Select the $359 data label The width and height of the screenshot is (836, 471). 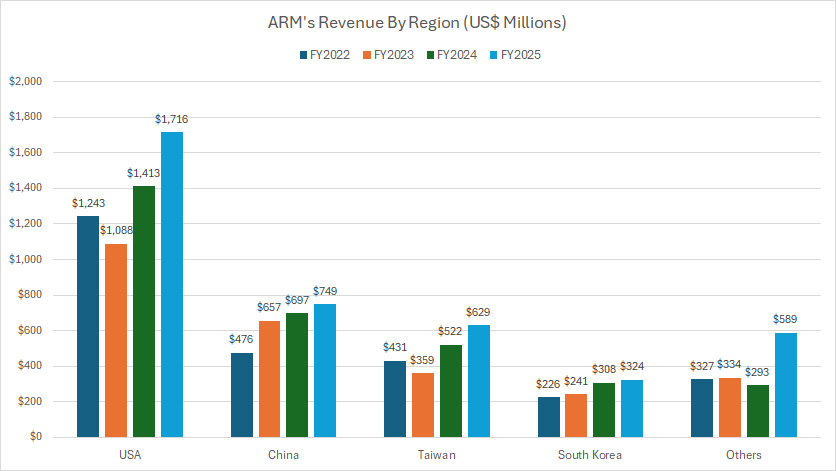[422, 360]
